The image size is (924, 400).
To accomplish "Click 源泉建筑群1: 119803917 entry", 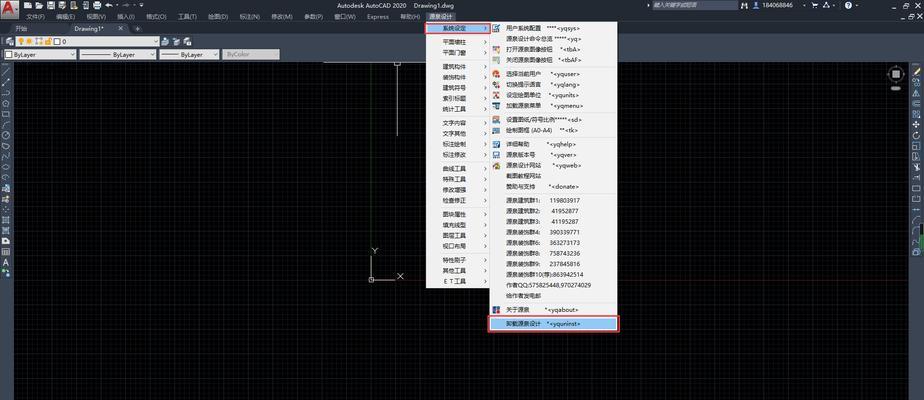I will tap(542, 200).
